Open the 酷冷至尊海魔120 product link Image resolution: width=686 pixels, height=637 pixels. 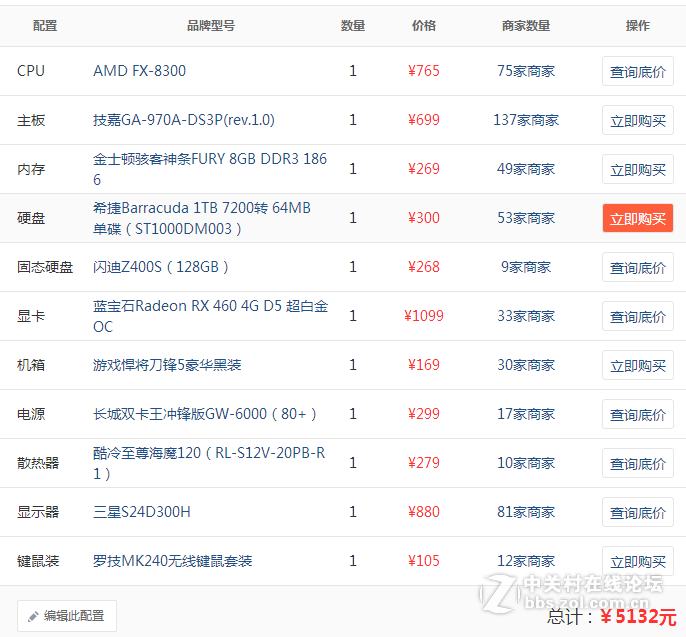tap(209, 463)
